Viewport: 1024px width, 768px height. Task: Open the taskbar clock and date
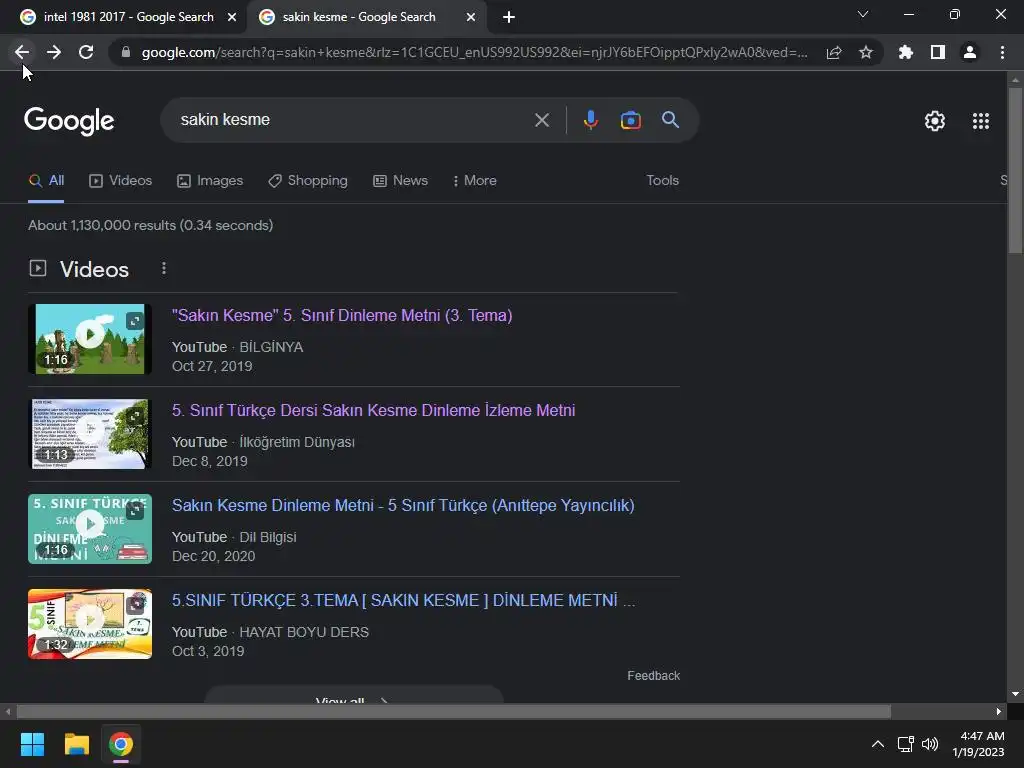click(x=978, y=744)
